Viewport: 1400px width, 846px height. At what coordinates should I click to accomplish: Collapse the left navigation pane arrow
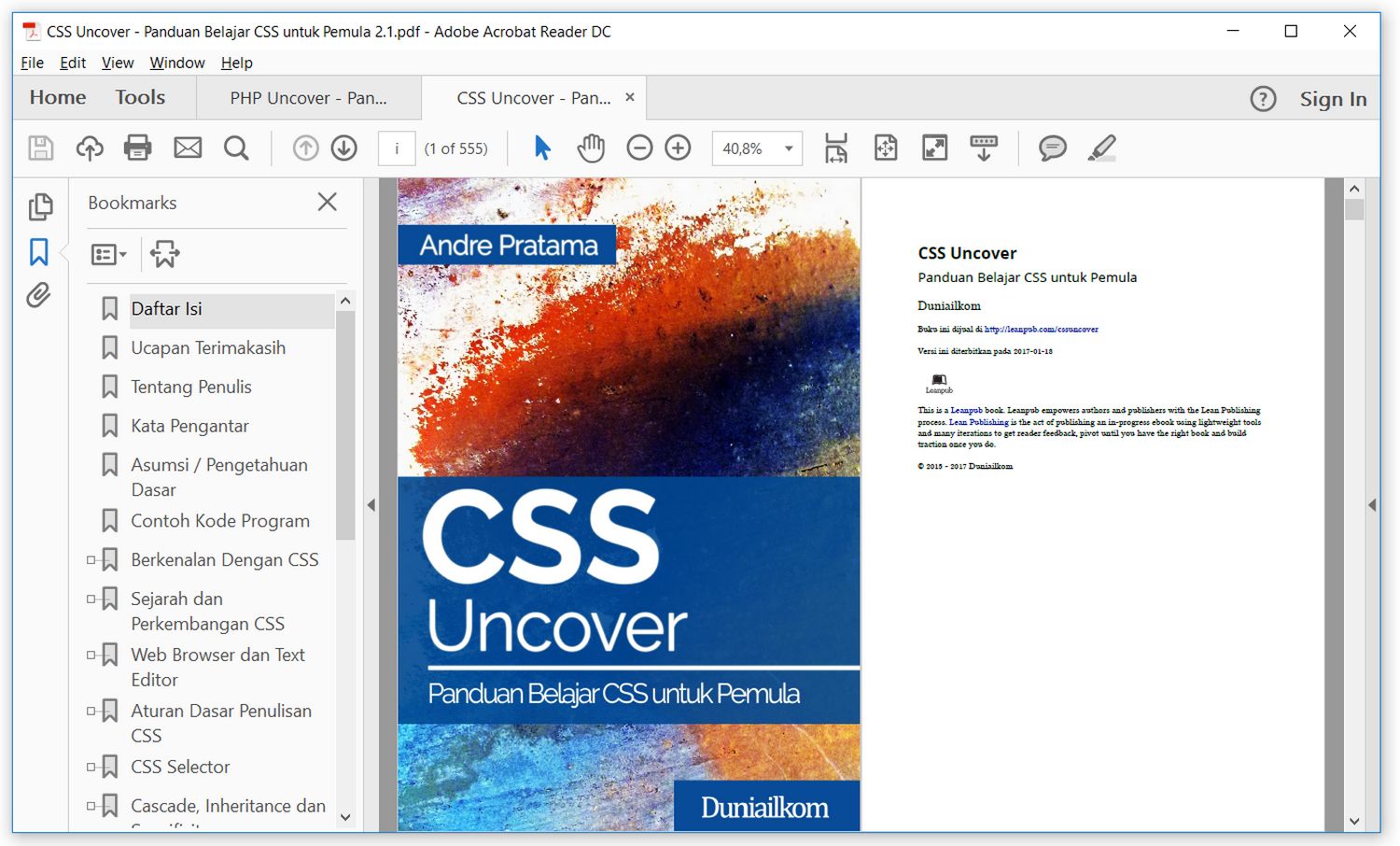(371, 505)
